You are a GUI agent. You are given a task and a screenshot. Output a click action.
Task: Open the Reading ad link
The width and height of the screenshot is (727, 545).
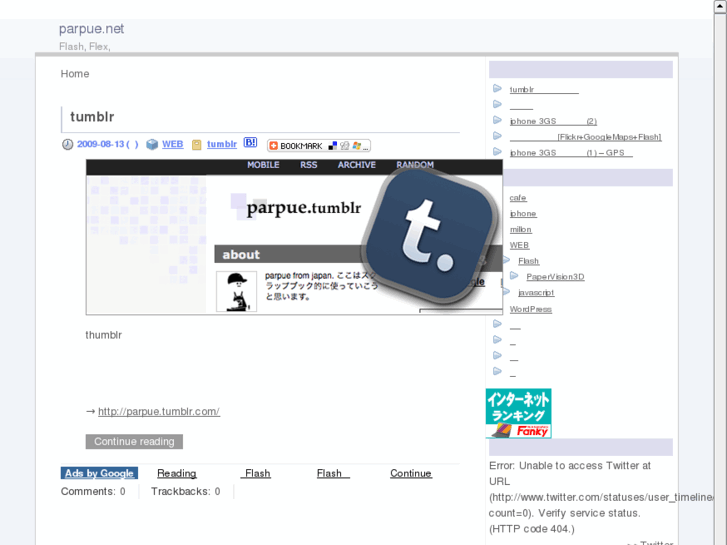[177, 474]
